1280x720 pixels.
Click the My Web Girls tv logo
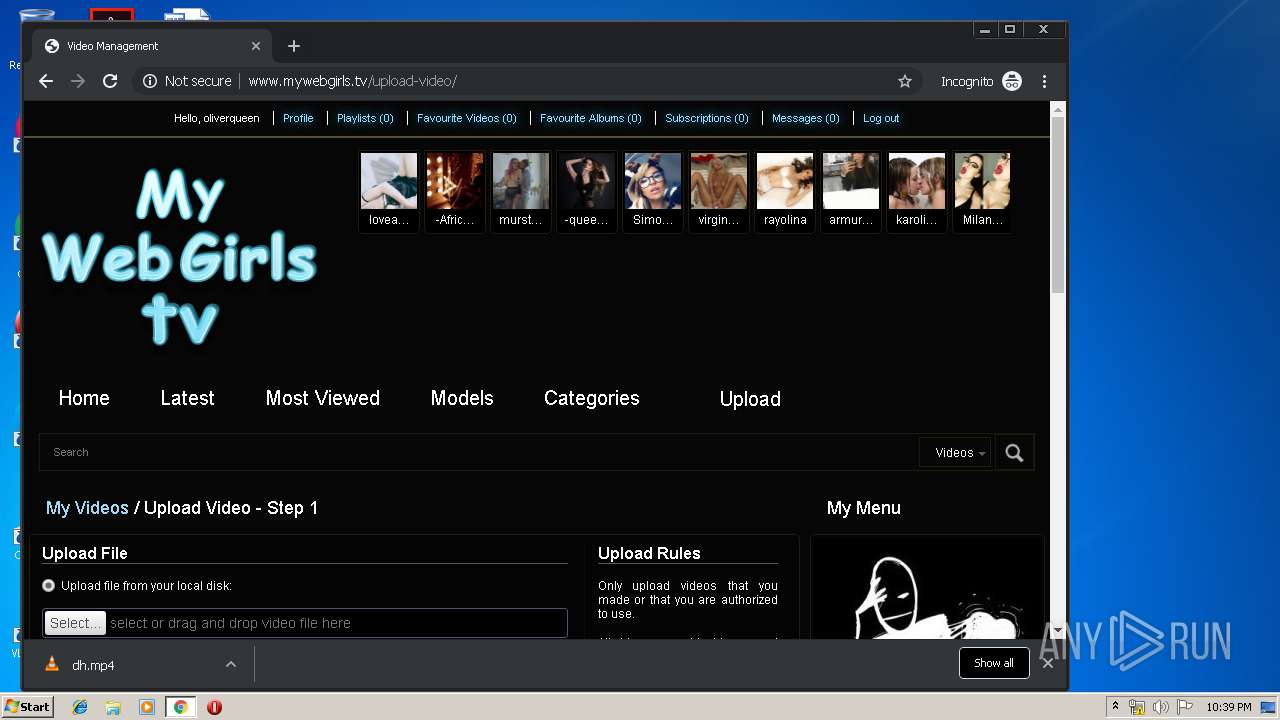179,257
